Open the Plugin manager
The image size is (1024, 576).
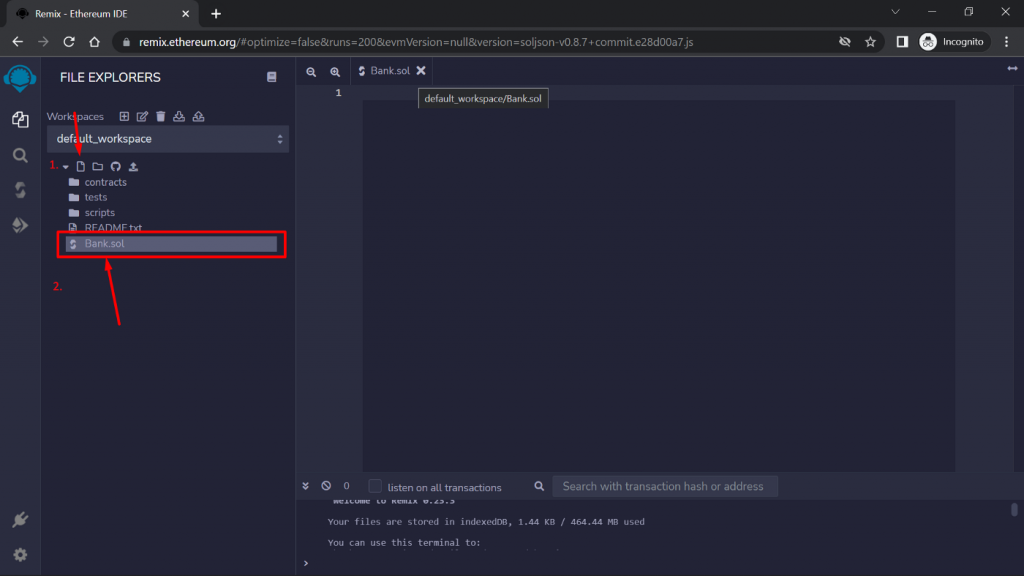click(20, 519)
